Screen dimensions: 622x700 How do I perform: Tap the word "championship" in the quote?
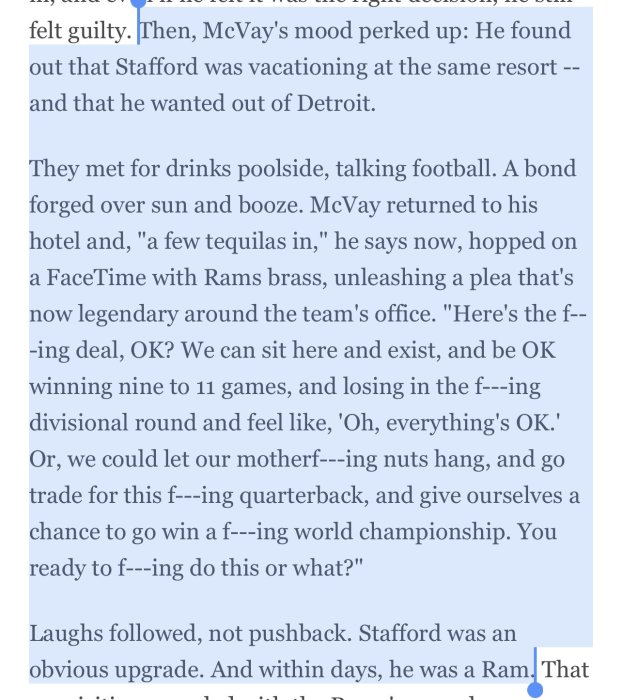pyautogui.click(x=434, y=532)
